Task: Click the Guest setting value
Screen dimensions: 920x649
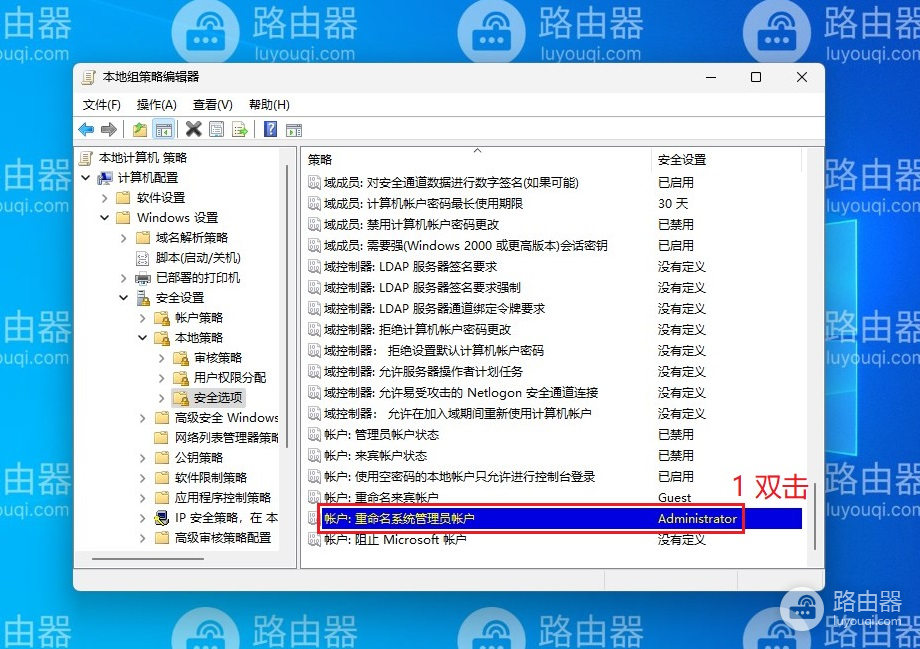Action: click(x=674, y=498)
